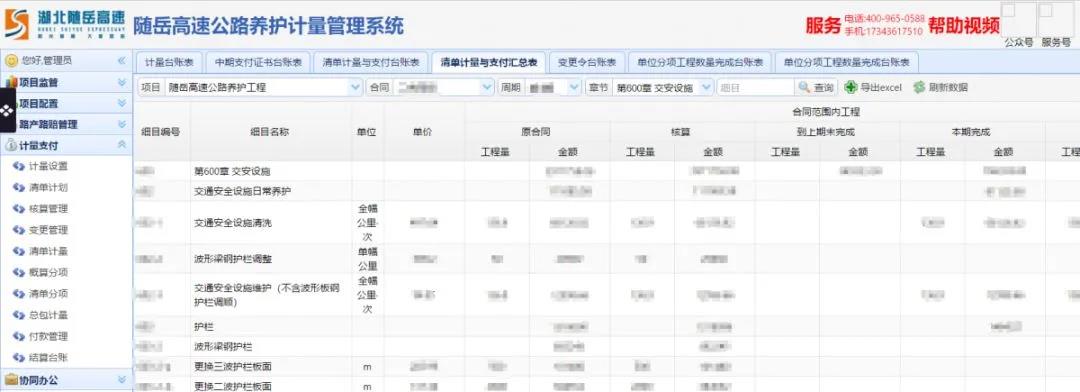Screen dimensions: 1080x392
Task: Collapse the 计量支付 section chevron
Action: (x=122, y=145)
